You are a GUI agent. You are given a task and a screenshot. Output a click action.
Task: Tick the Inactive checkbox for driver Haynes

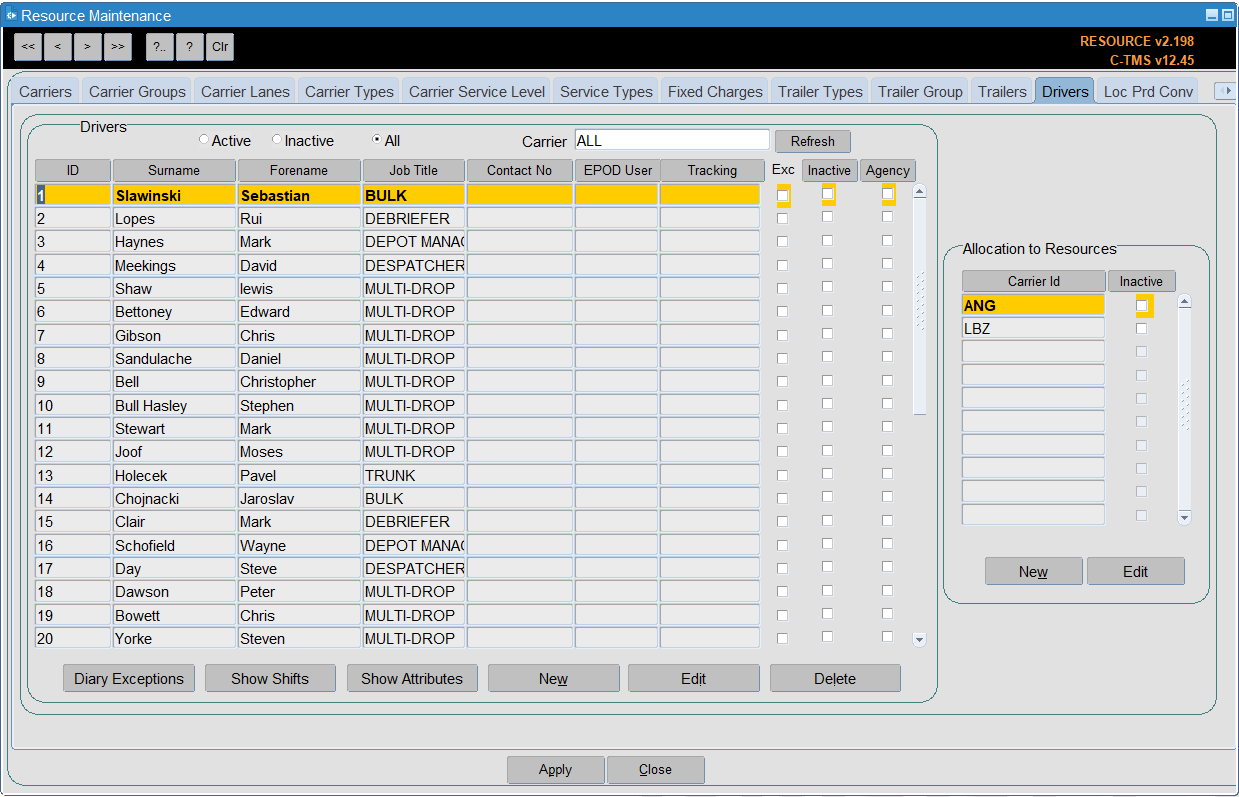pyautogui.click(x=827, y=240)
